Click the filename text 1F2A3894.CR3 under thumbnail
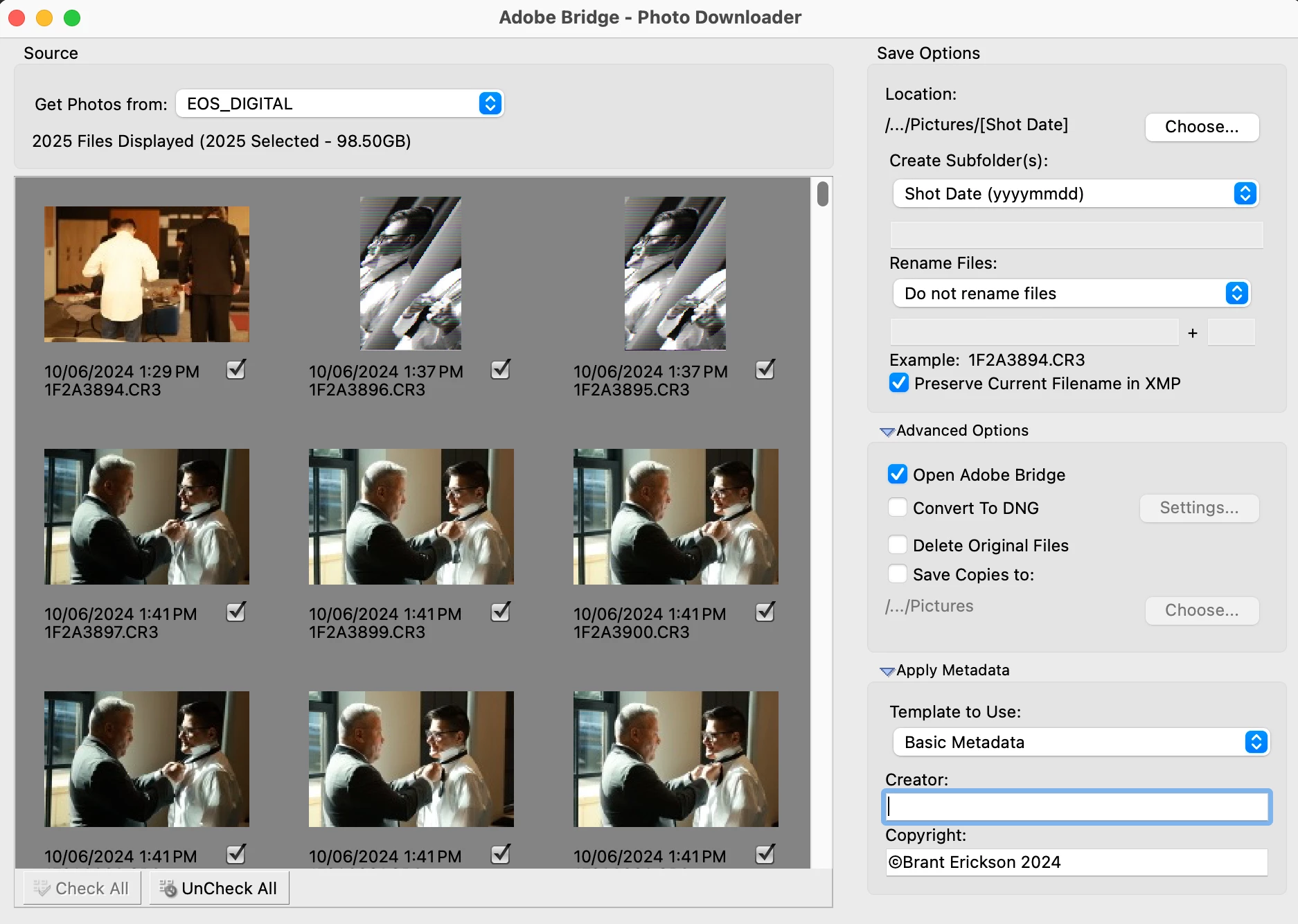This screenshot has width=1298, height=924. tap(103, 390)
